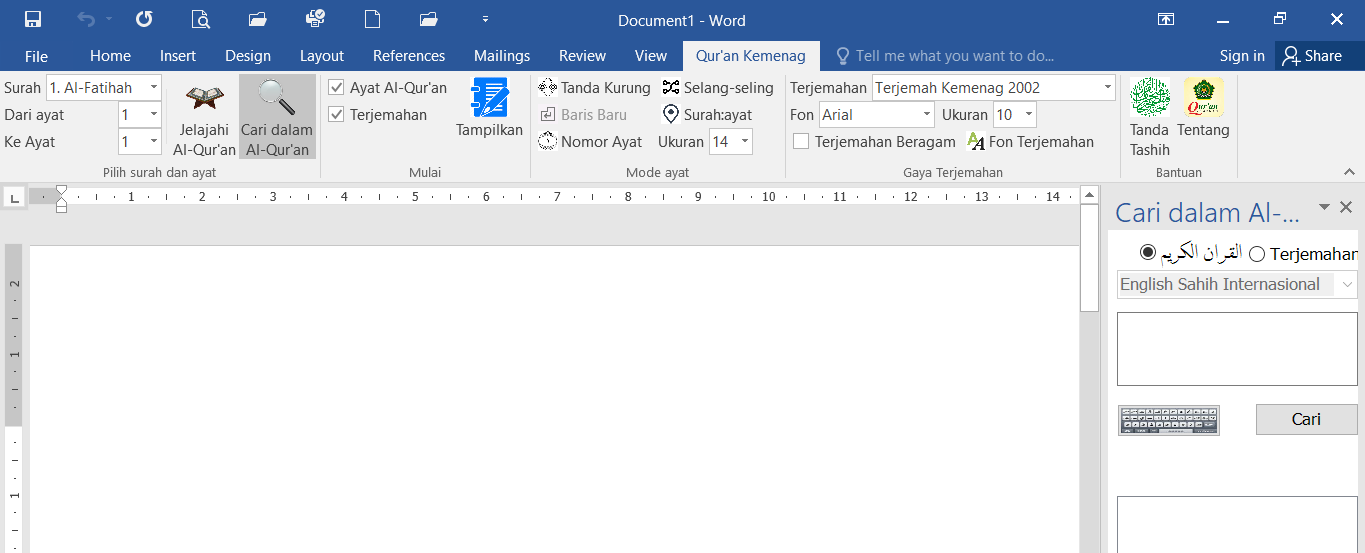Click Sign in link
The width and height of the screenshot is (1365, 553).
tap(1242, 56)
